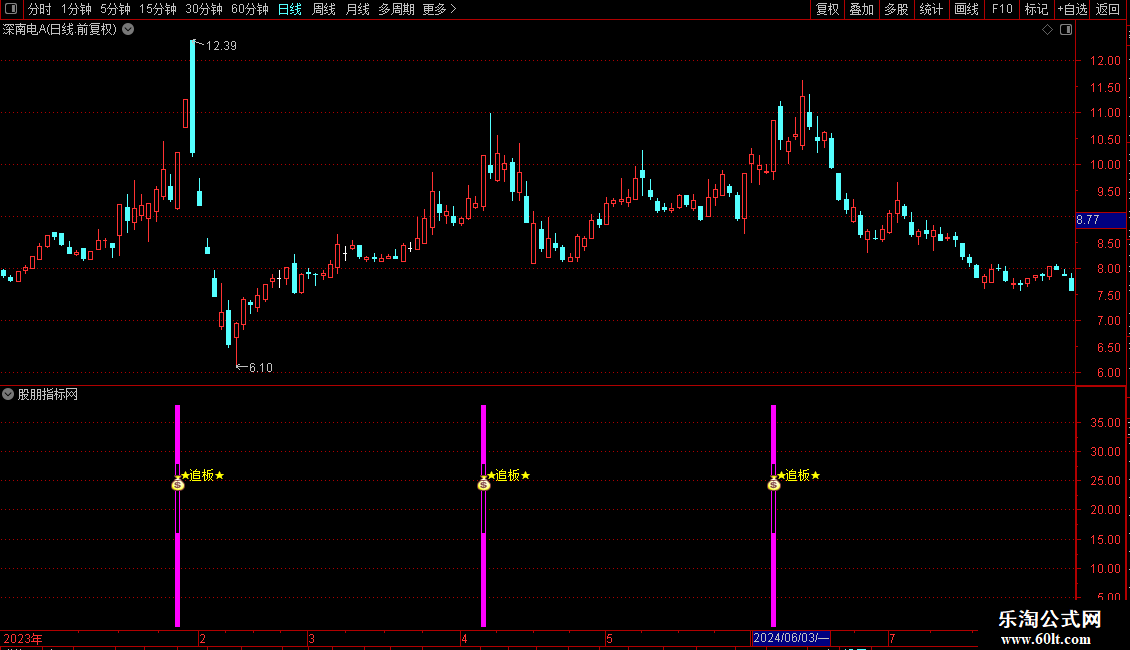1130x650 pixels.
Task: Collapse the 股朋指标网 indicator dropdown
Action: pyautogui.click(x=8, y=394)
